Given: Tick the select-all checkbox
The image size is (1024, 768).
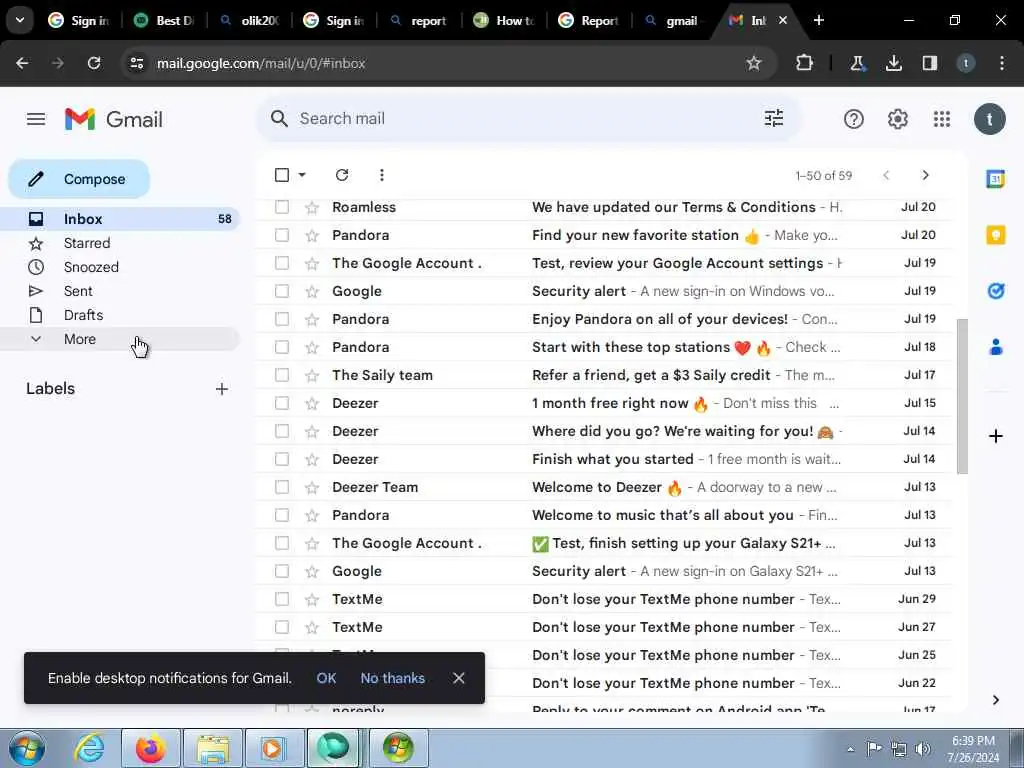Looking at the screenshot, I should tap(282, 175).
